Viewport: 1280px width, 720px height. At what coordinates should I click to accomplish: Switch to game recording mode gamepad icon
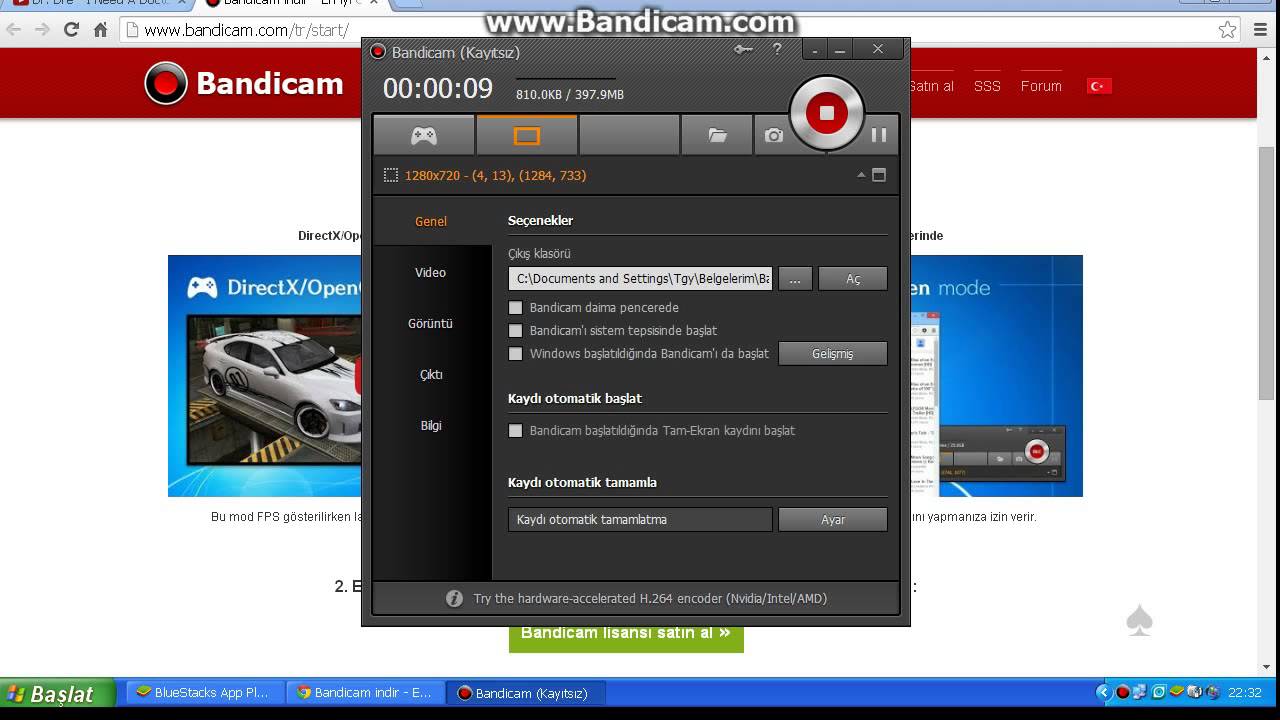click(424, 135)
